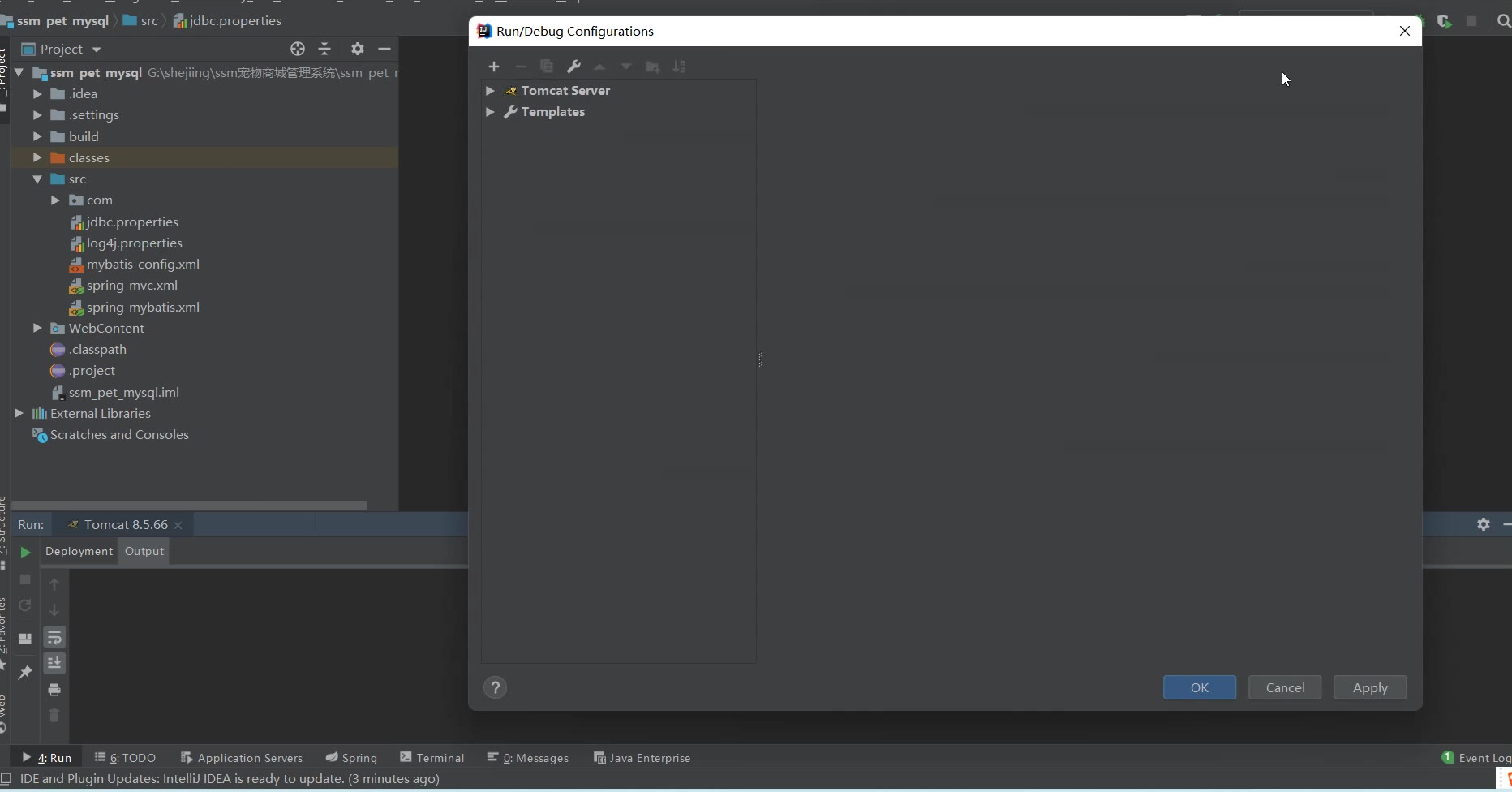This screenshot has width=1512, height=792.
Task: Click the Print icon in the Run console
Action: coord(54,690)
